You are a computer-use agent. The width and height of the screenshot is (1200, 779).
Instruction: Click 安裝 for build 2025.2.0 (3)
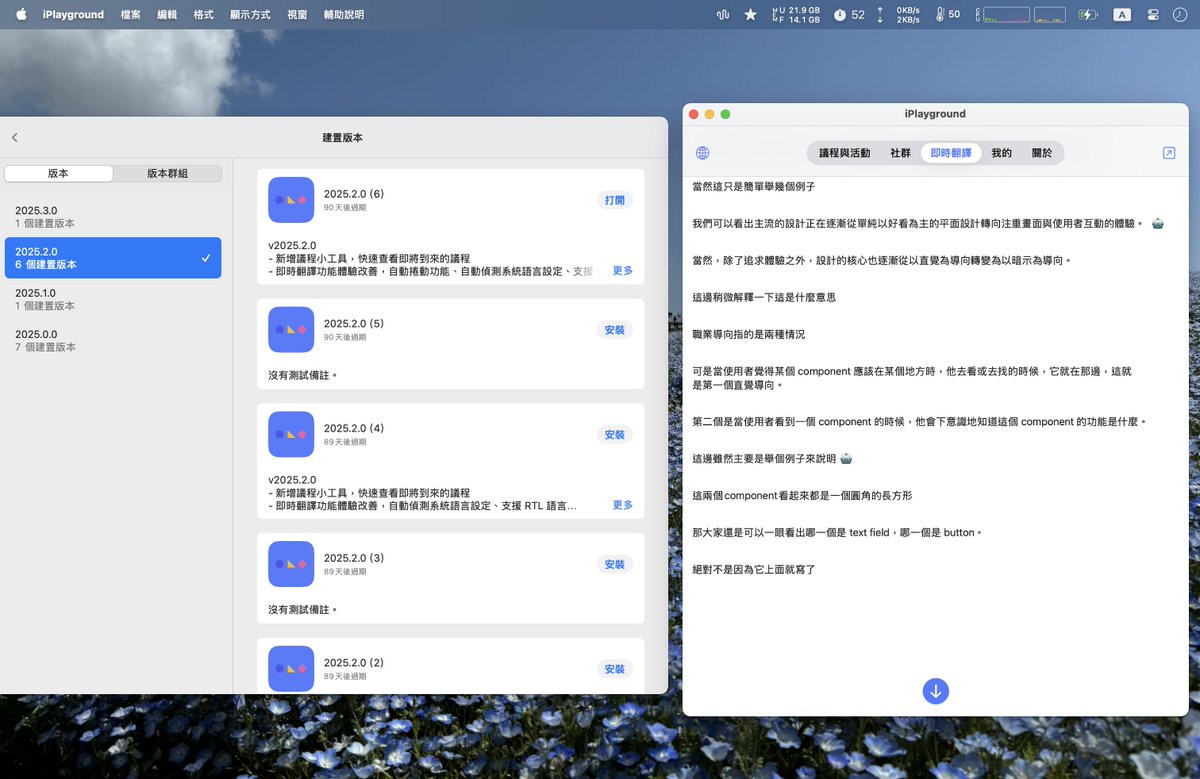pos(615,565)
